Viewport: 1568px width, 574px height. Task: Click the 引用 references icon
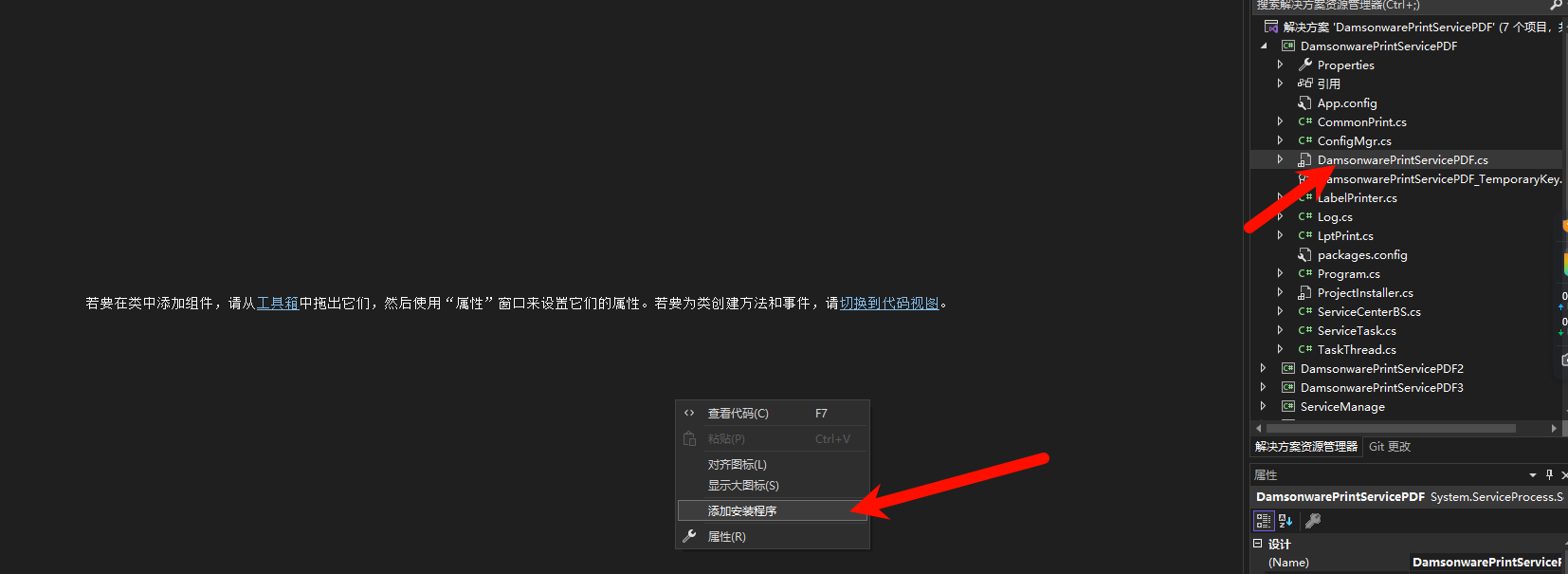(1305, 83)
